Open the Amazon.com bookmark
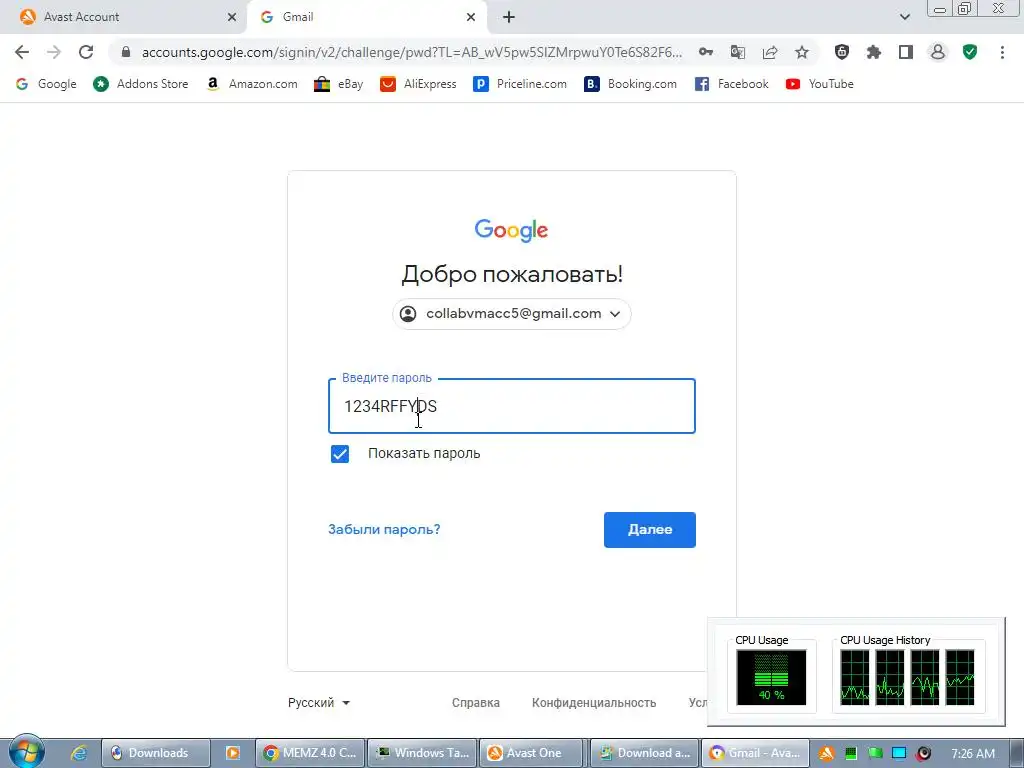 [x=251, y=84]
